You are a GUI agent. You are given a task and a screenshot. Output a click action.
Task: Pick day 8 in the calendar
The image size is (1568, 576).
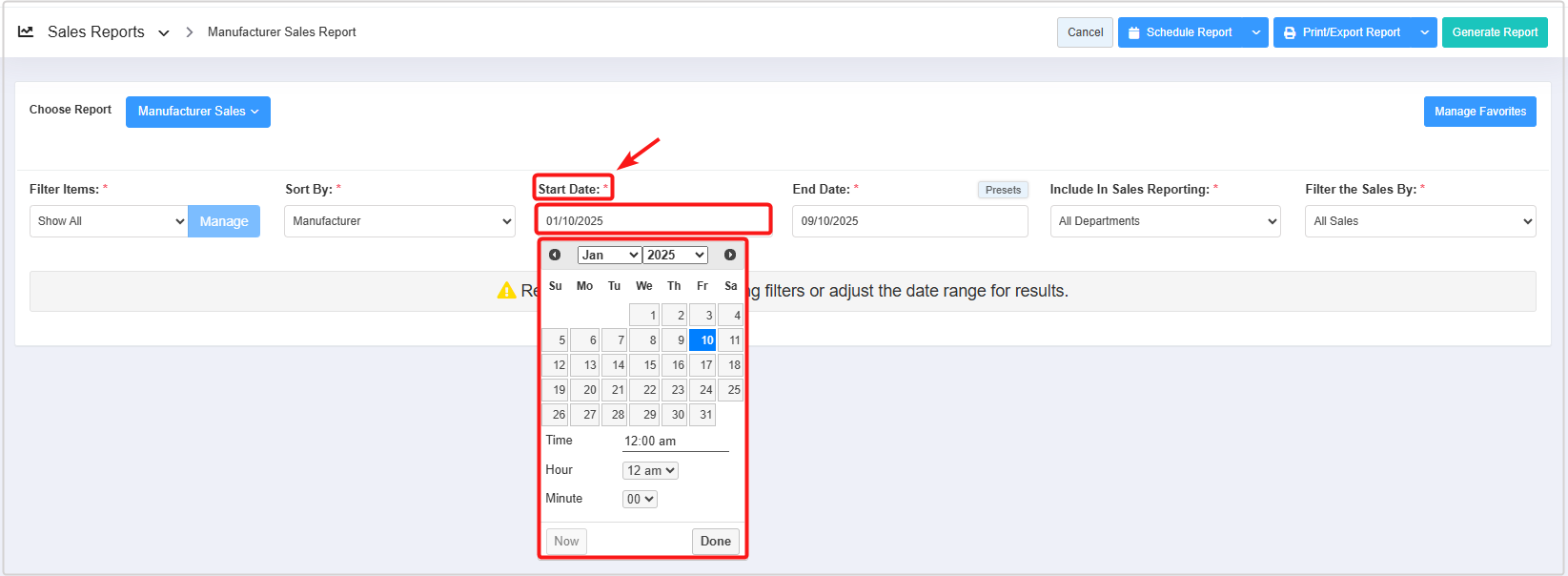[644, 339]
